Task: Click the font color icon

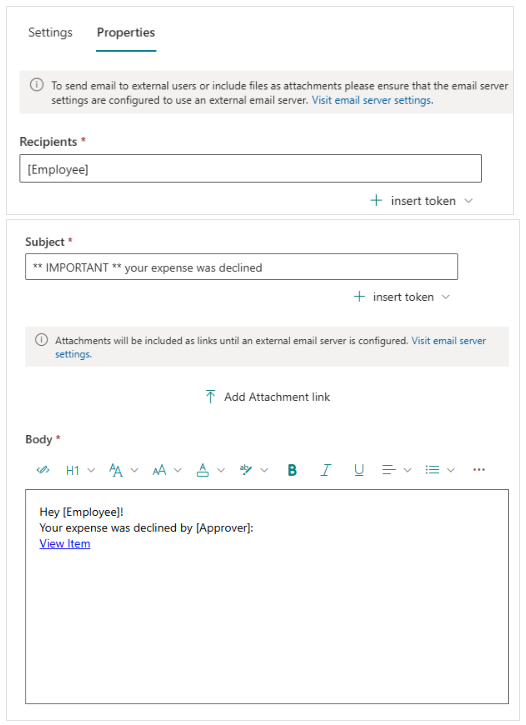Action: tap(203, 470)
